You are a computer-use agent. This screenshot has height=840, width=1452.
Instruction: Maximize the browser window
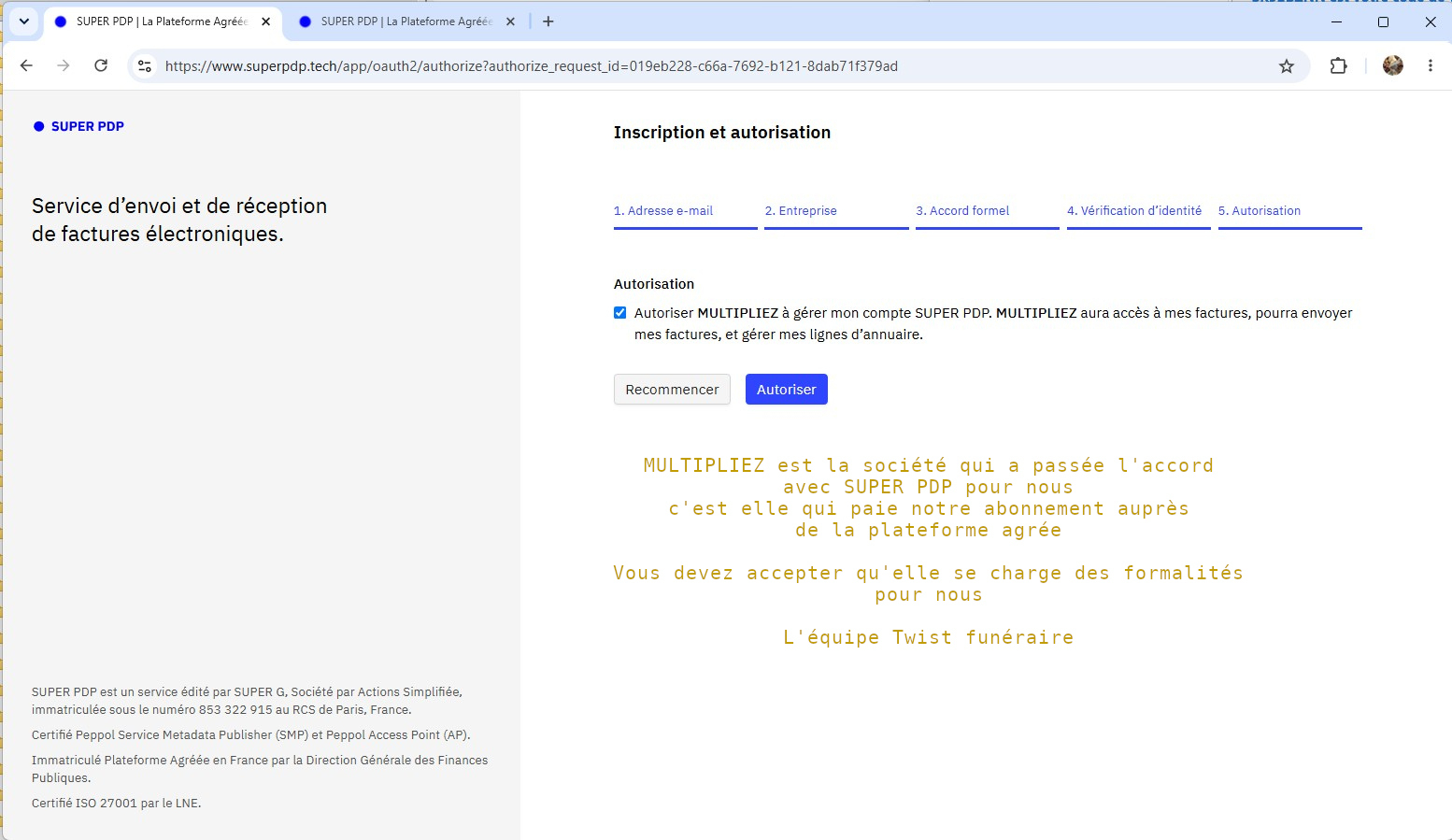click(x=1383, y=21)
